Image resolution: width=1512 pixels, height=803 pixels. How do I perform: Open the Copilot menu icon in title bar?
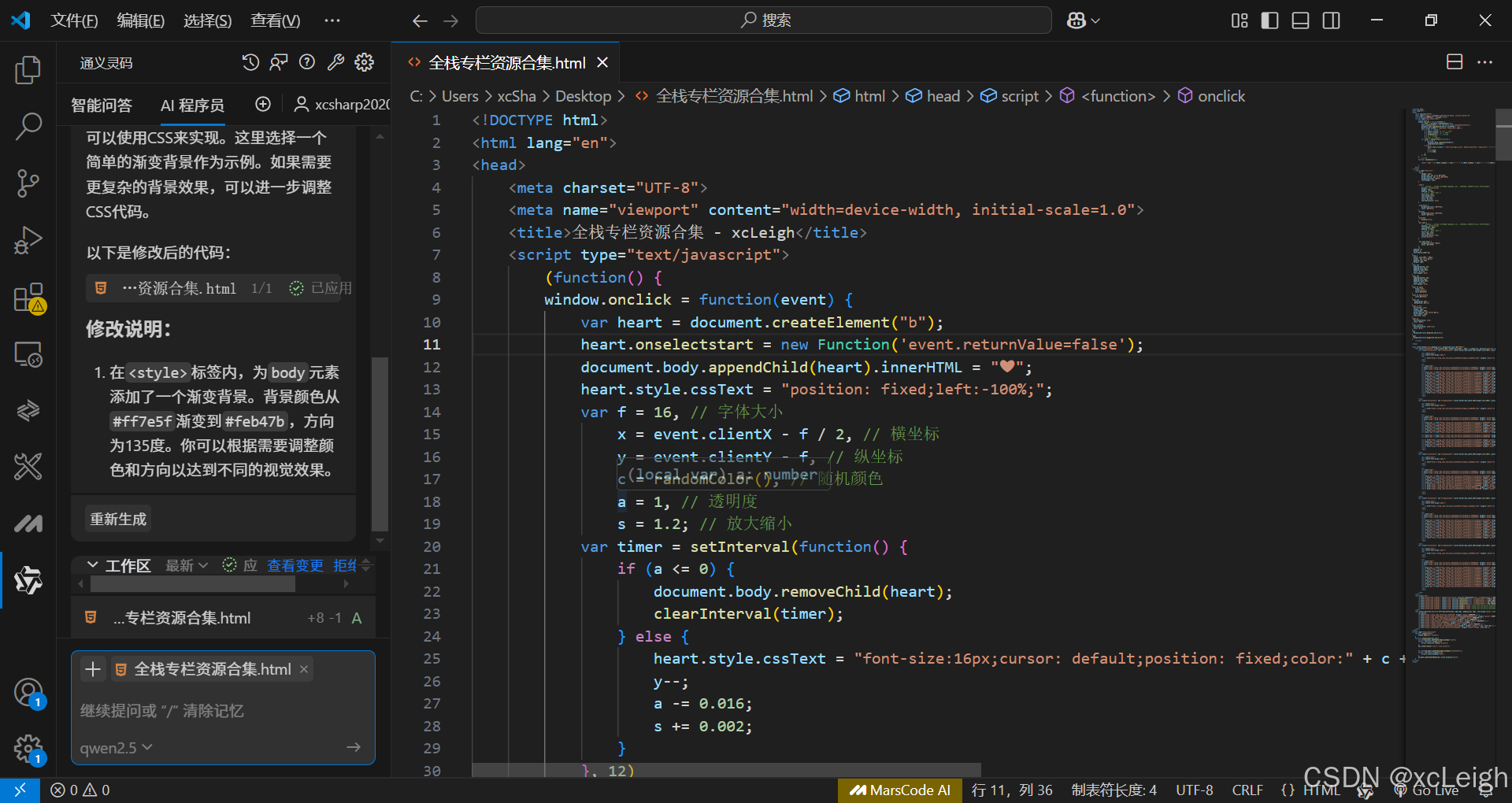point(1083,20)
